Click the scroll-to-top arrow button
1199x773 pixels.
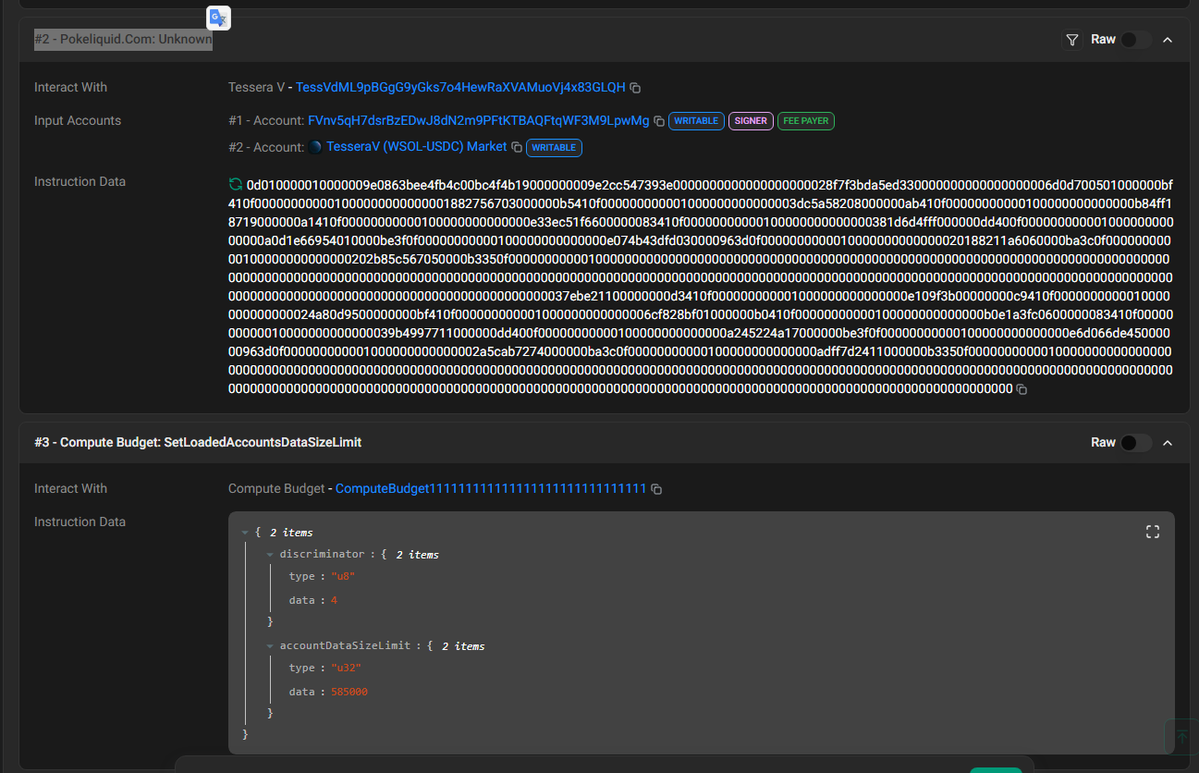[x=1181, y=737]
